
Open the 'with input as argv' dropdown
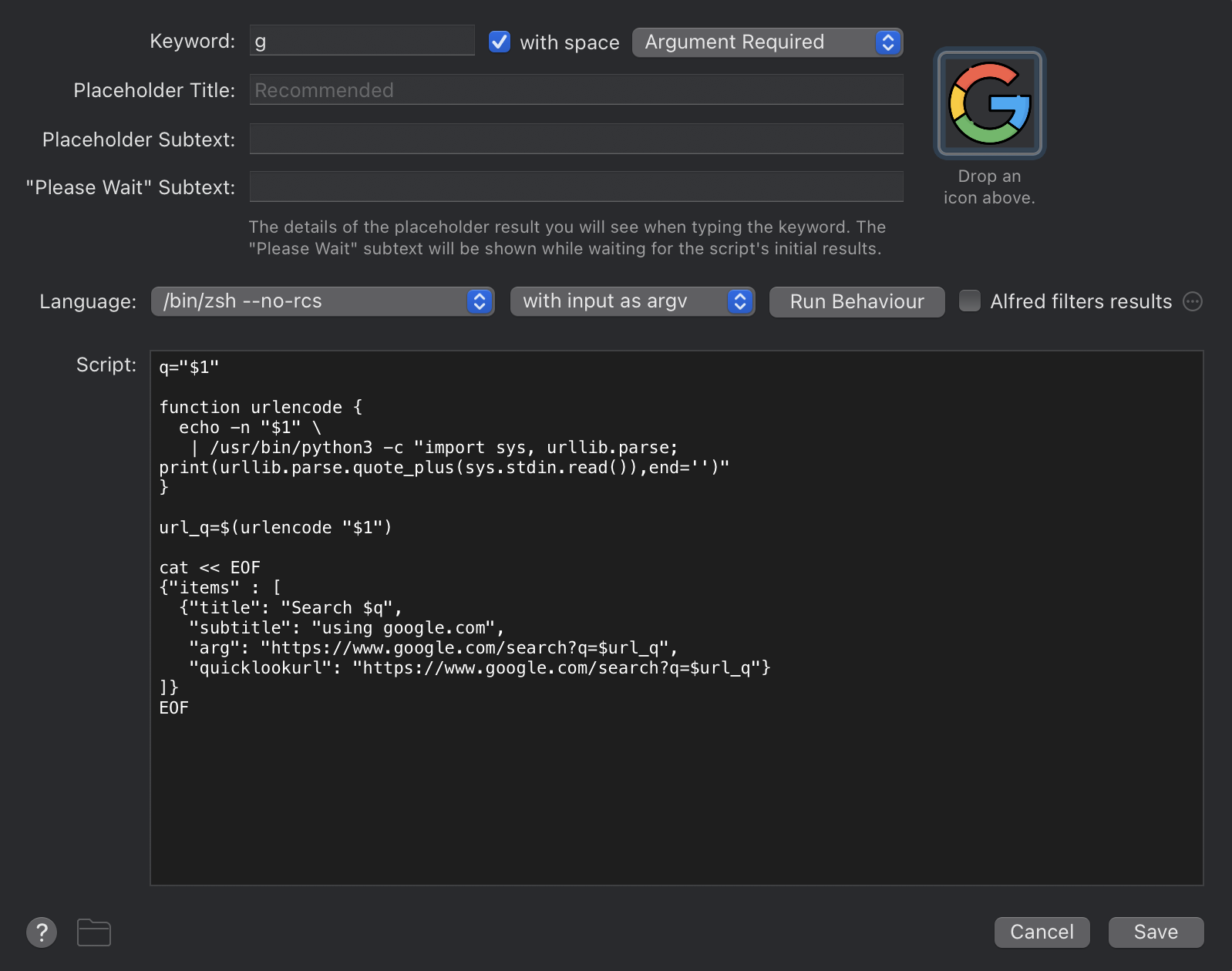click(632, 301)
